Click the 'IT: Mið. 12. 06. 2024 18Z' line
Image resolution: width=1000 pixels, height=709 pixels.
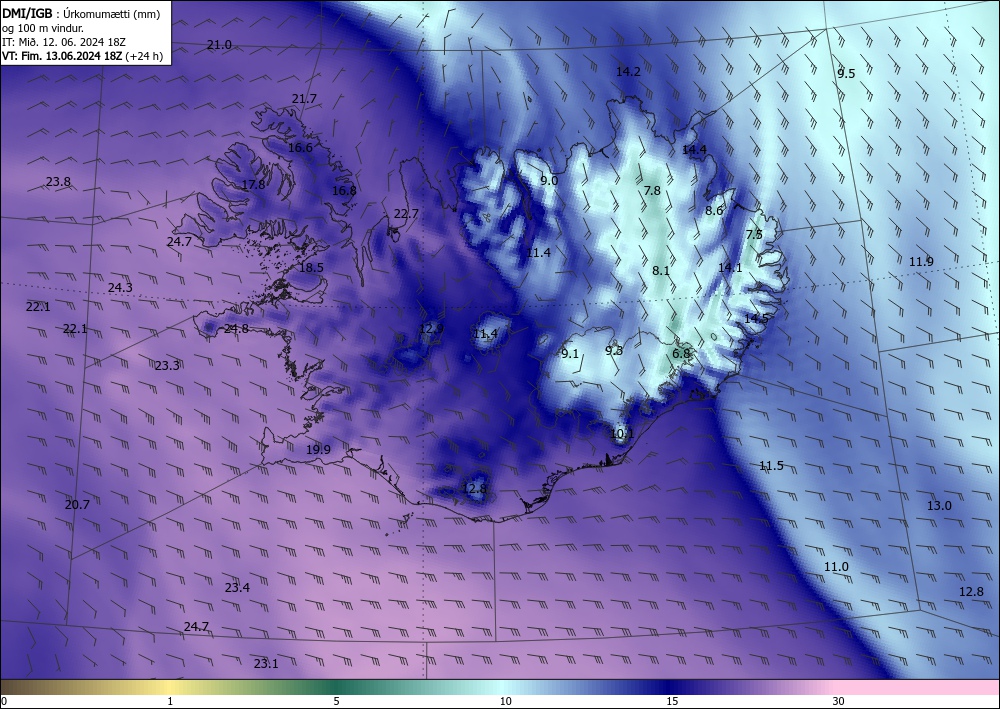[64, 42]
